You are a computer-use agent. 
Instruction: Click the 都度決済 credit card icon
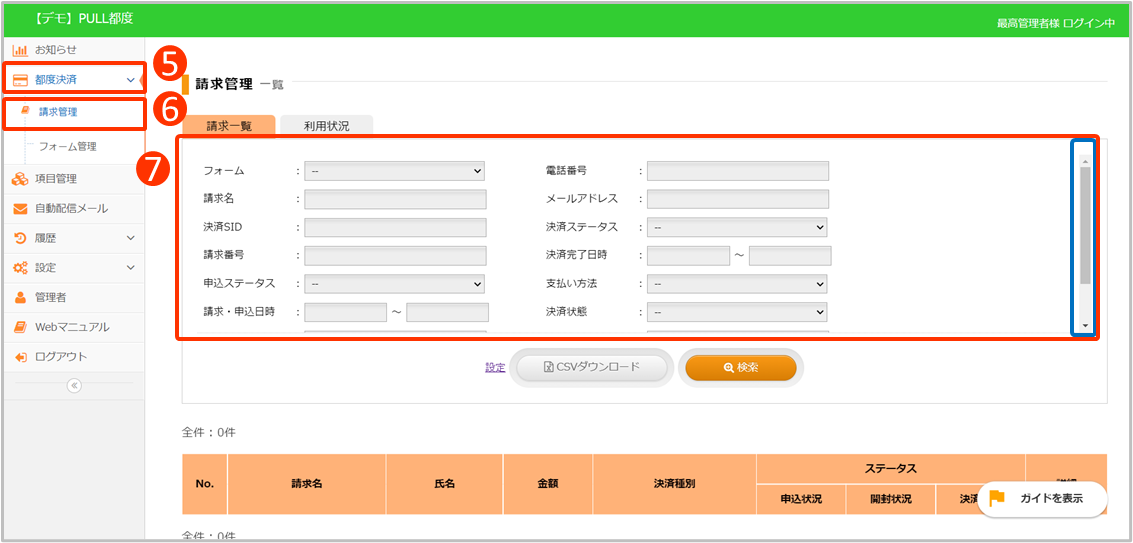coord(20,79)
